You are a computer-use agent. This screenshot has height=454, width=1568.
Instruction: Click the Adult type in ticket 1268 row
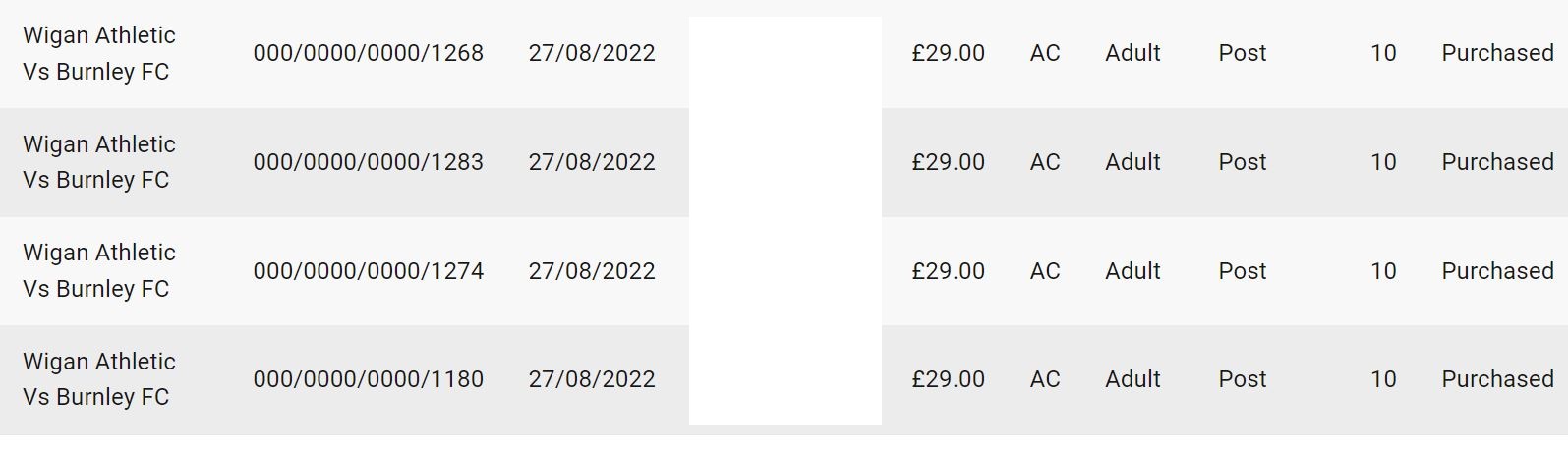pyautogui.click(x=1132, y=53)
